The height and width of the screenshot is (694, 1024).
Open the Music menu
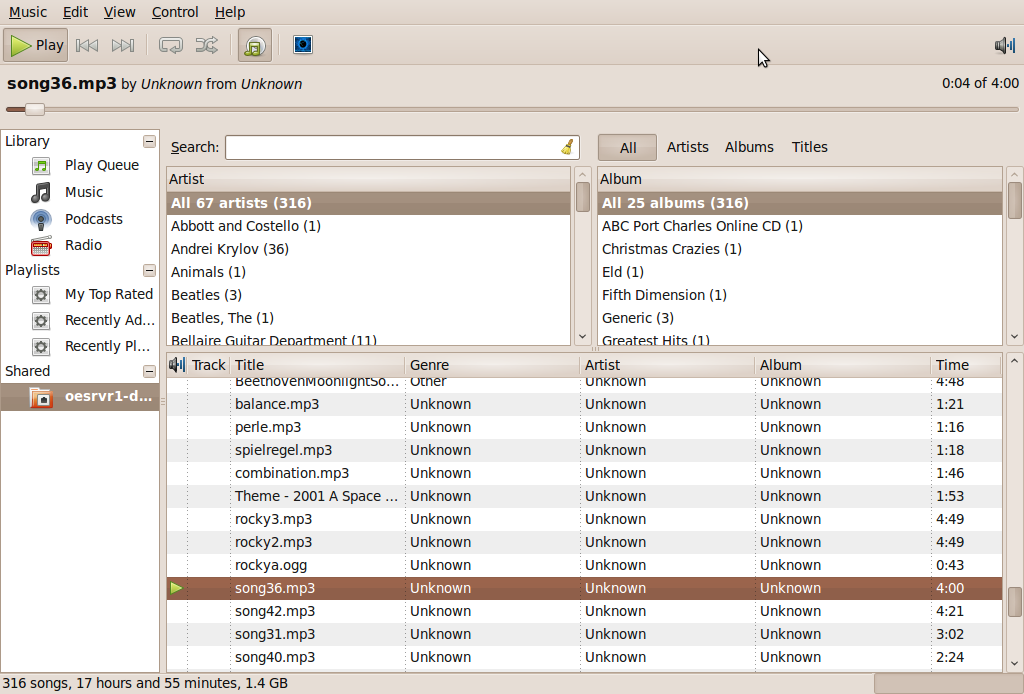point(27,12)
